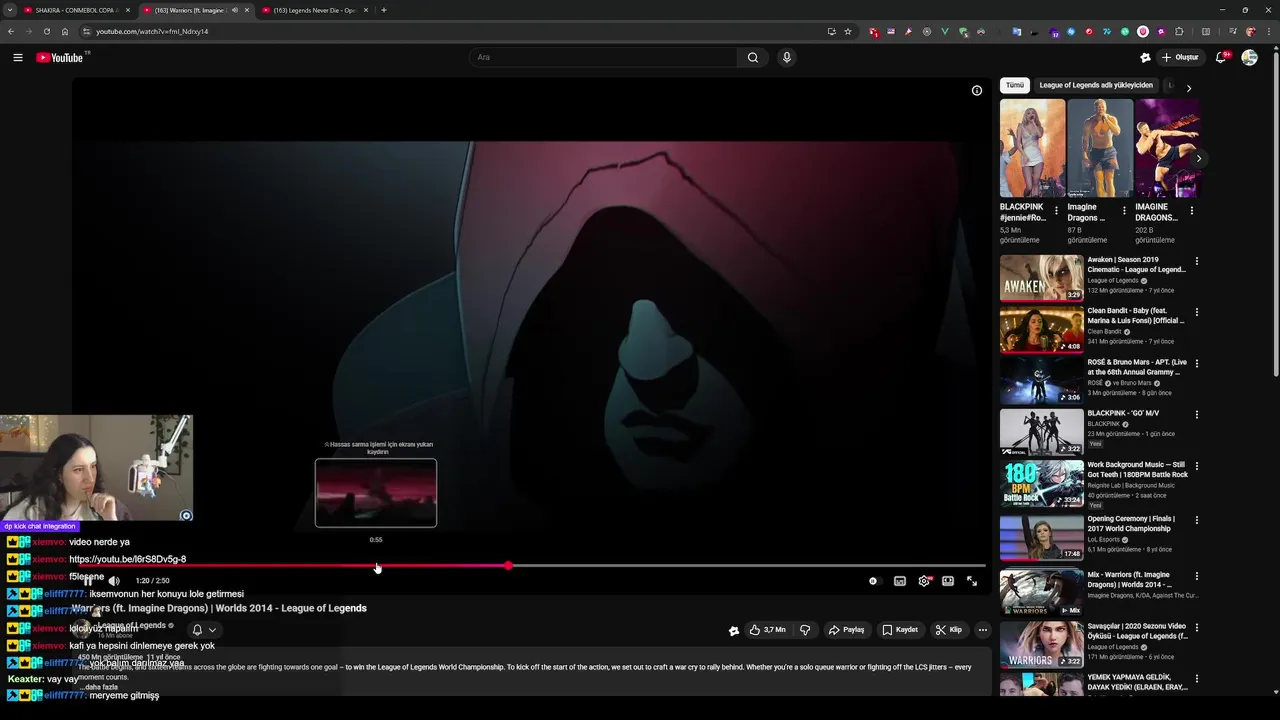This screenshot has width=1280, height=720.
Task: Start voice search with the microphone icon
Action: click(x=787, y=57)
